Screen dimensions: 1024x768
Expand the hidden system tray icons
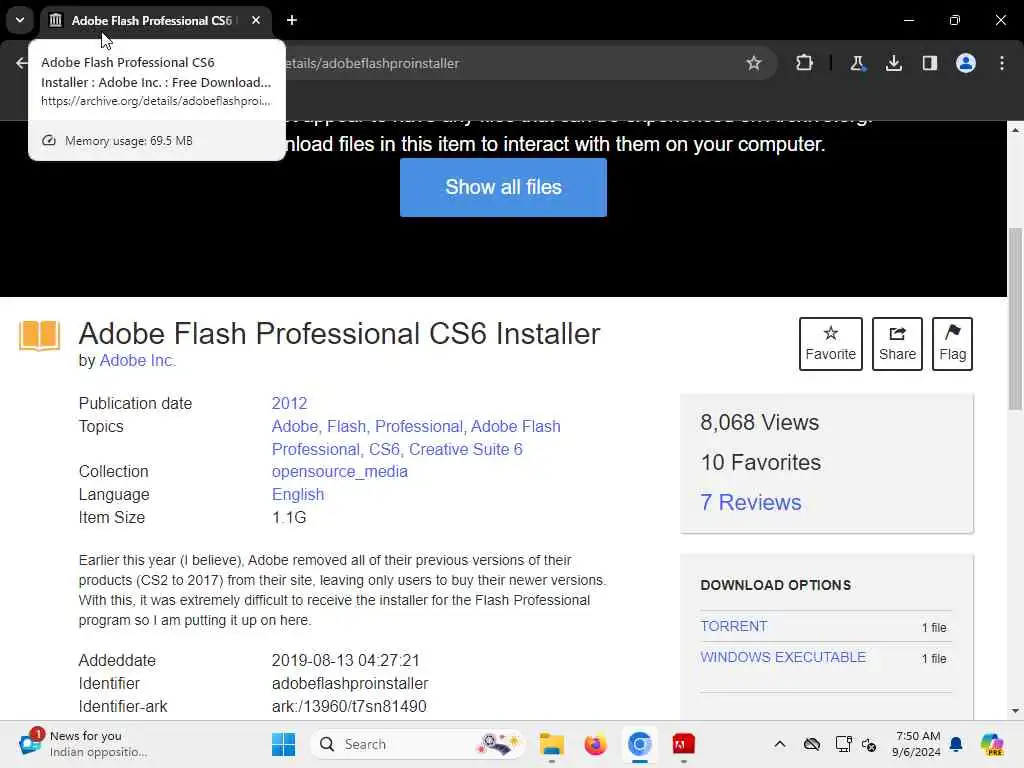pyautogui.click(x=780, y=744)
